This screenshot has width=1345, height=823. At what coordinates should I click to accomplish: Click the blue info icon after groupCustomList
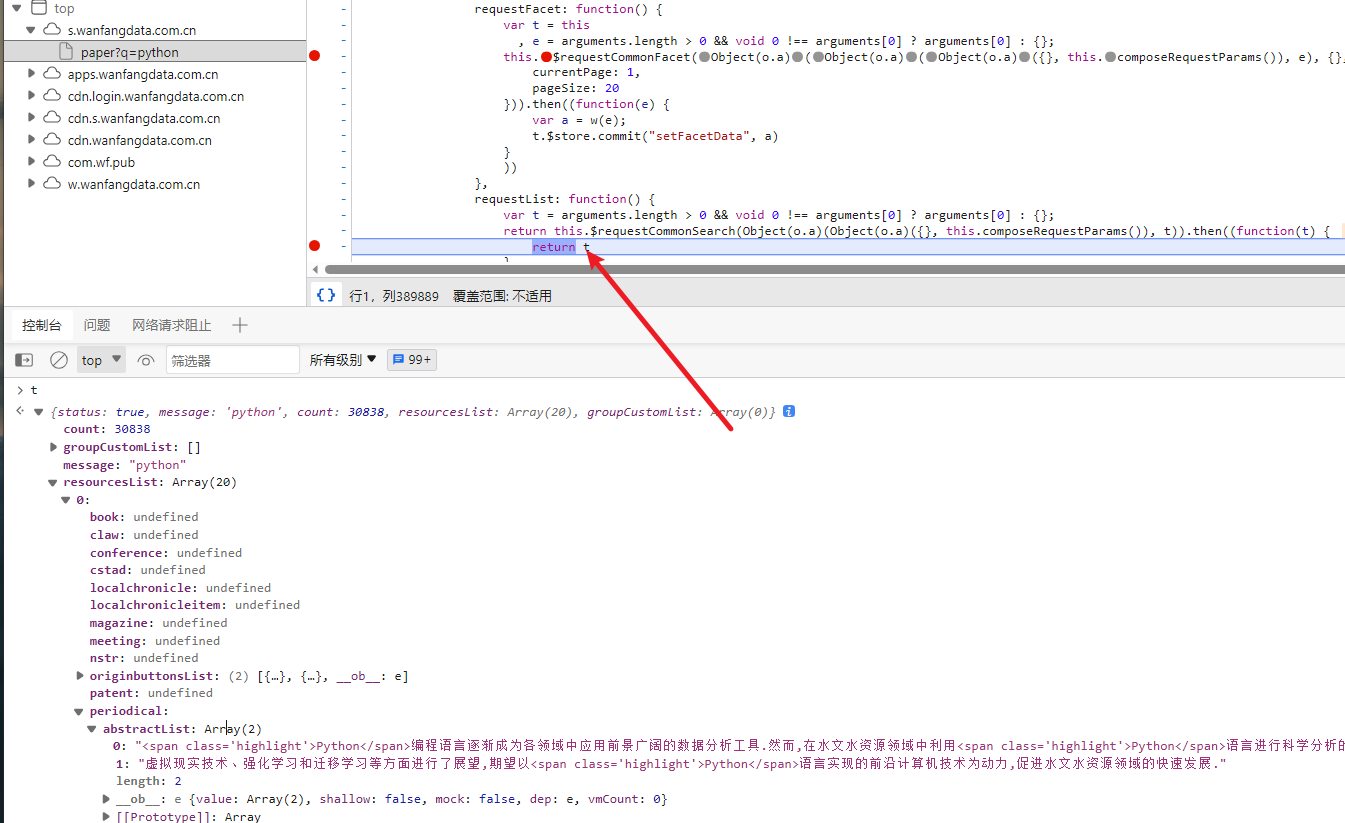(x=789, y=411)
